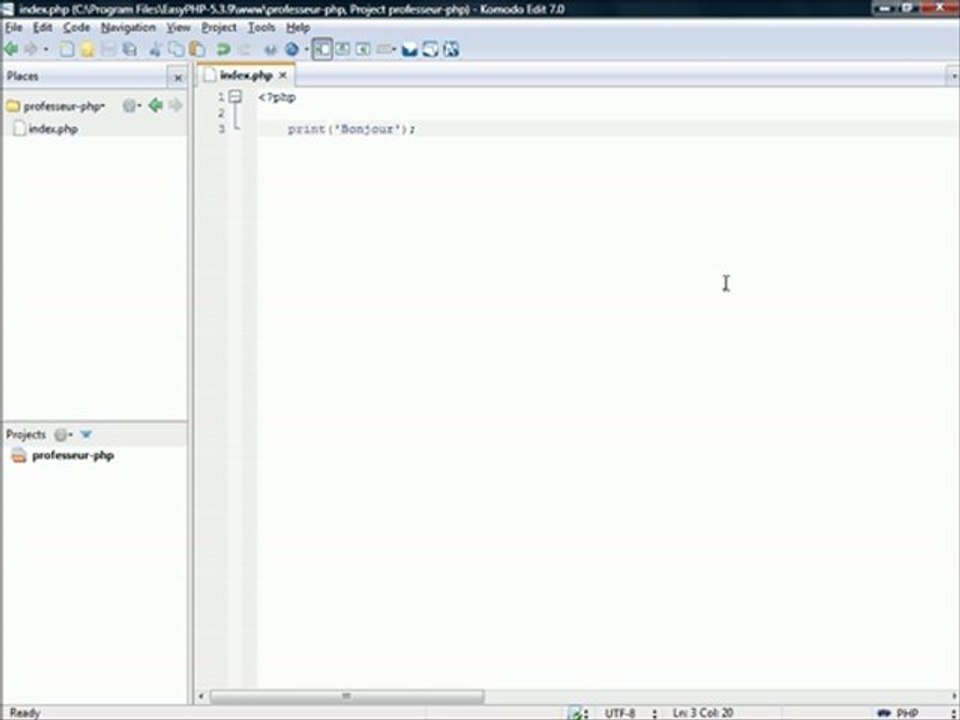This screenshot has height=720, width=960.
Task: Open the tab list dropdown right of tabs
Action: (x=953, y=77)
